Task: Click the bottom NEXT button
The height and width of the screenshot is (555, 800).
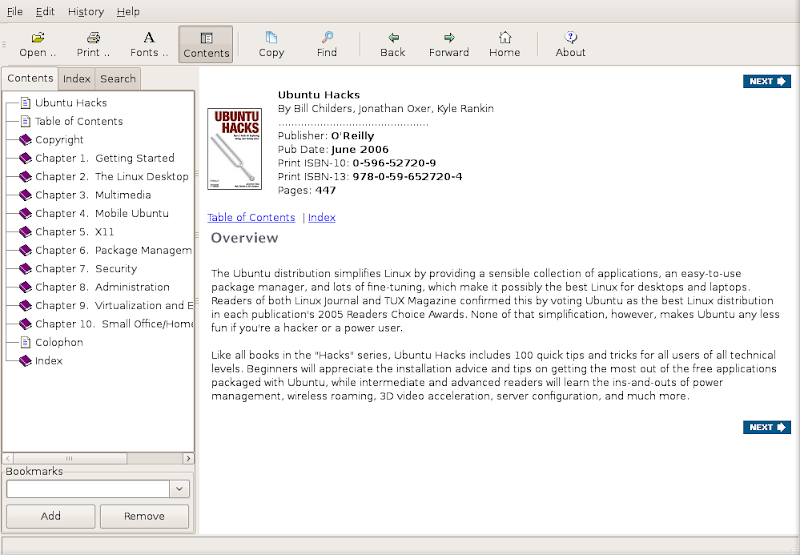Action: [x=767, y=427]
